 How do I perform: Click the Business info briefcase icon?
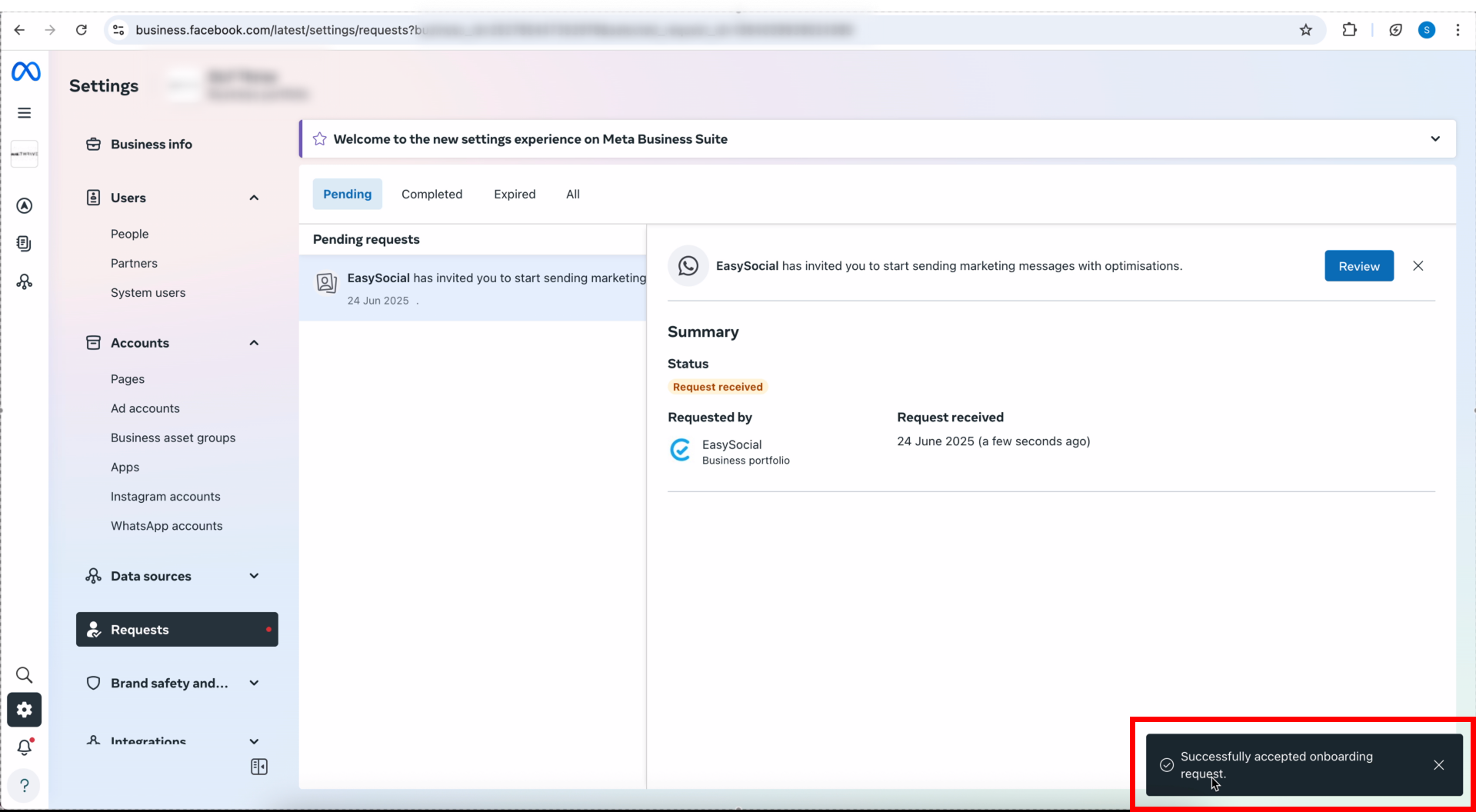(93, 145)
